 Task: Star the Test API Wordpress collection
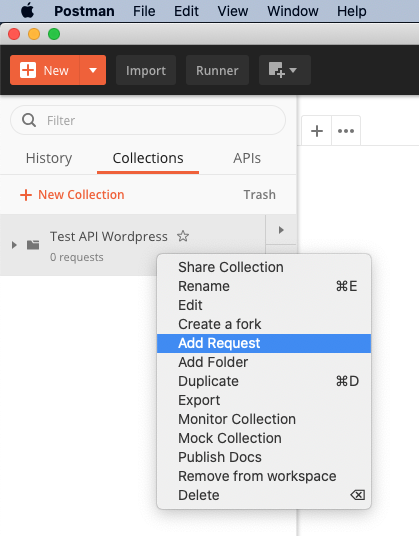(x=183, y=236)
